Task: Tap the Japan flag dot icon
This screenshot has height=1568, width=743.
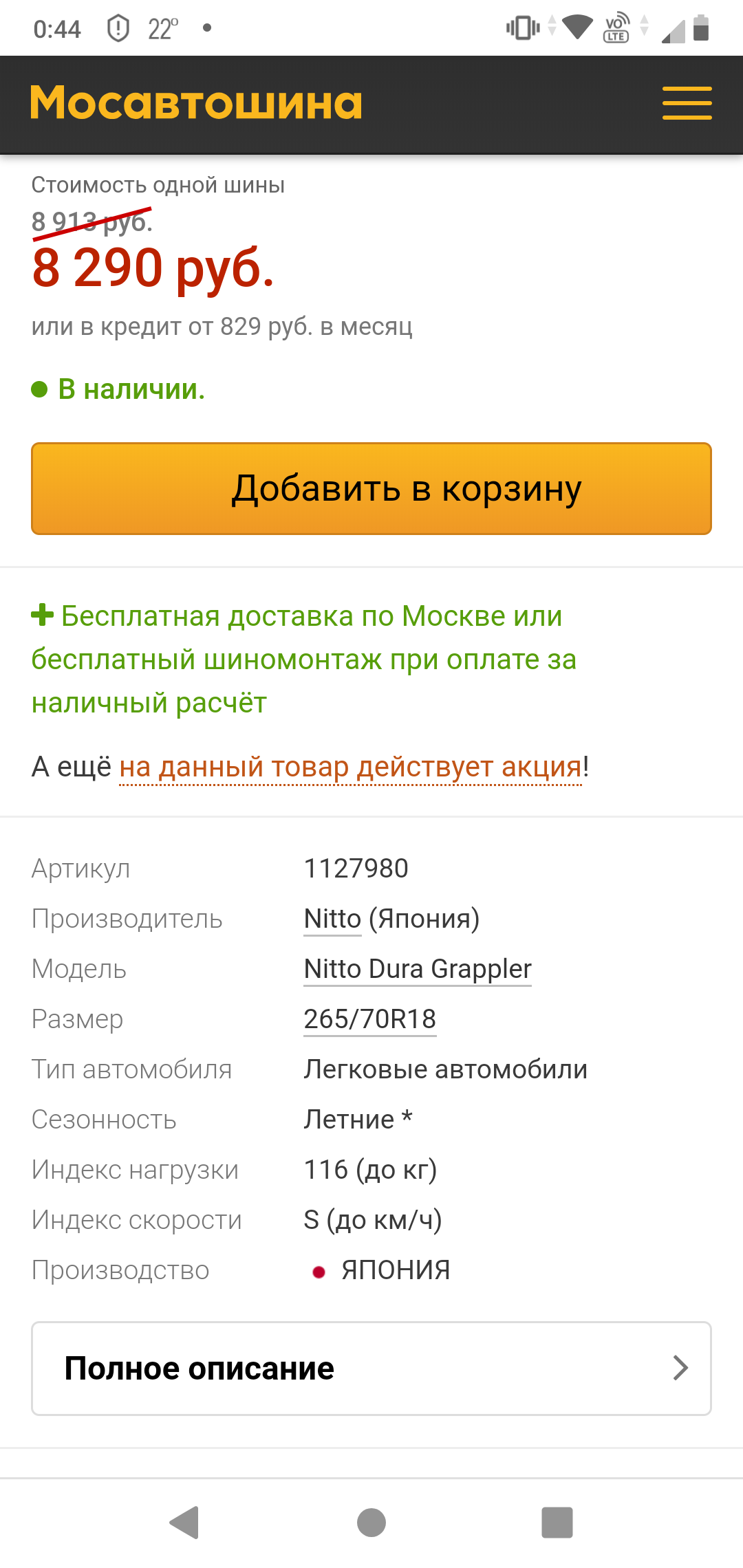Action: tap(319, 1272)
